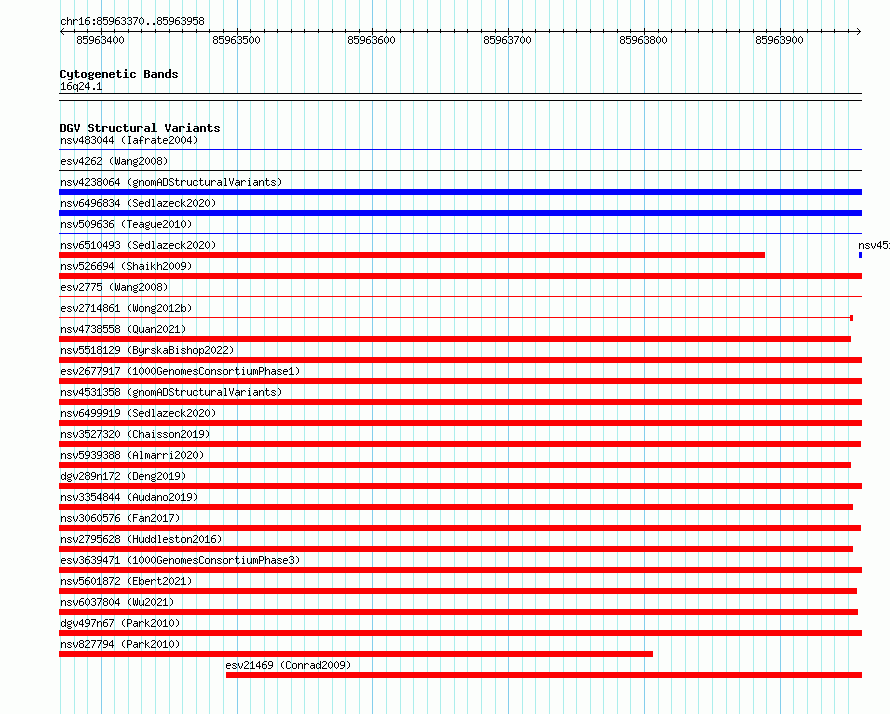Viewport: 890px width, 714px height.
Task: Open nsv4238064 (gnomADStructuralVariants) label
Action: [171, 182]
